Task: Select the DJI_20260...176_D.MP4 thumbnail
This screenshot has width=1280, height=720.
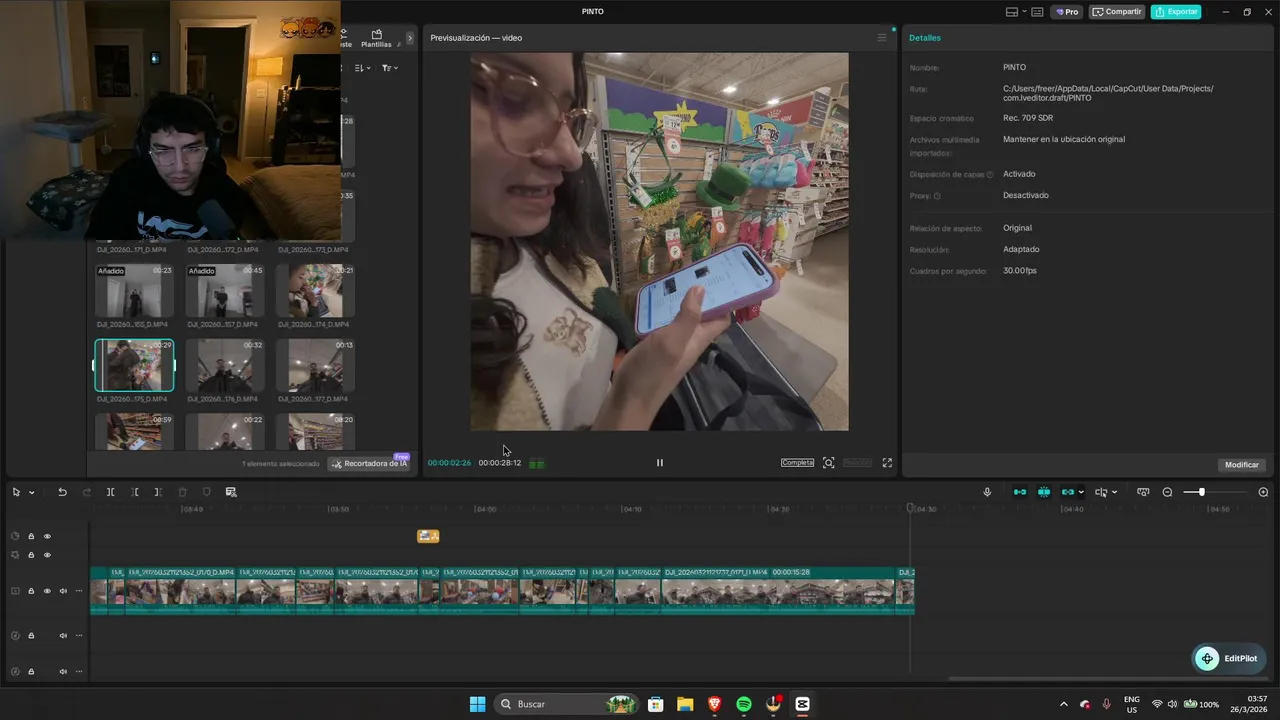Action: pos(225,365)
